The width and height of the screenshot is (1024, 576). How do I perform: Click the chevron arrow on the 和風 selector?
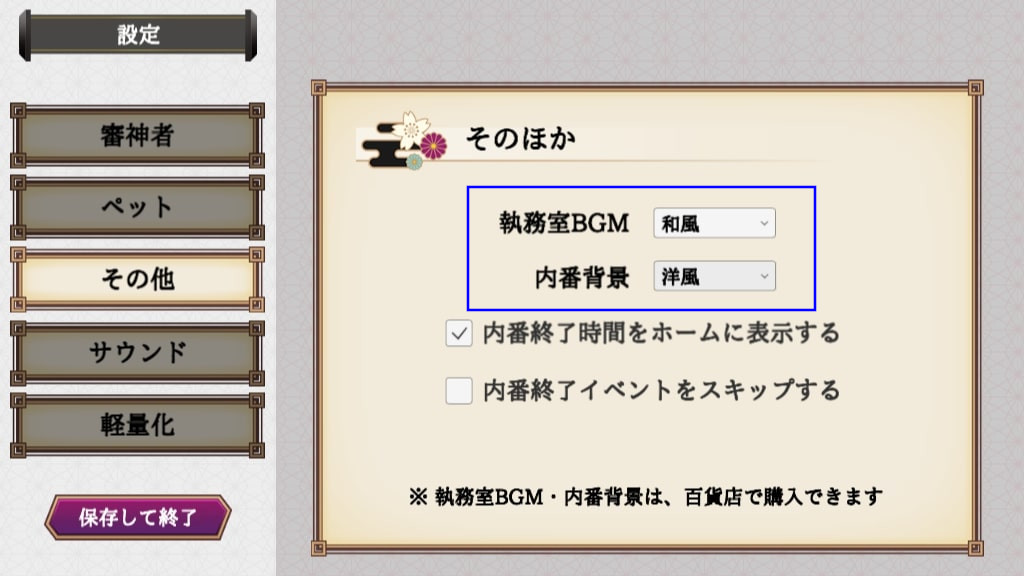pos(763,223)
